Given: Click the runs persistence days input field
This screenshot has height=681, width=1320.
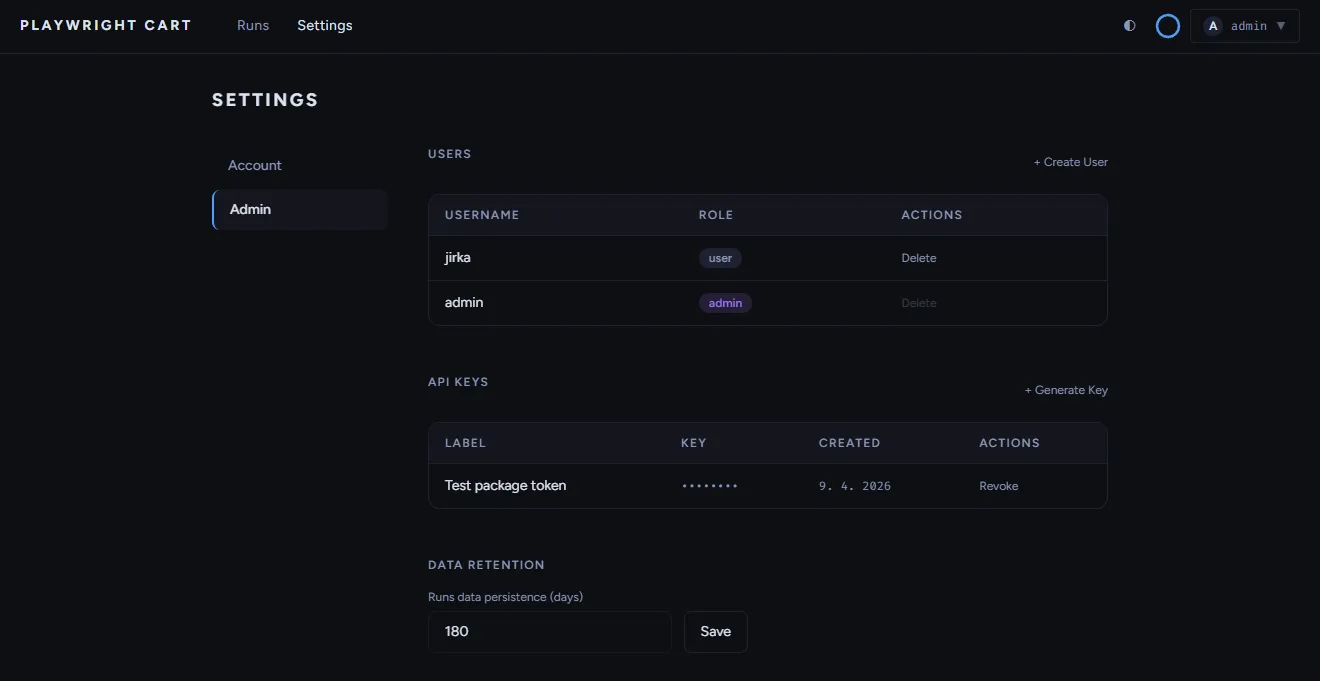Looking at the screenshot, I should (549, 631).
